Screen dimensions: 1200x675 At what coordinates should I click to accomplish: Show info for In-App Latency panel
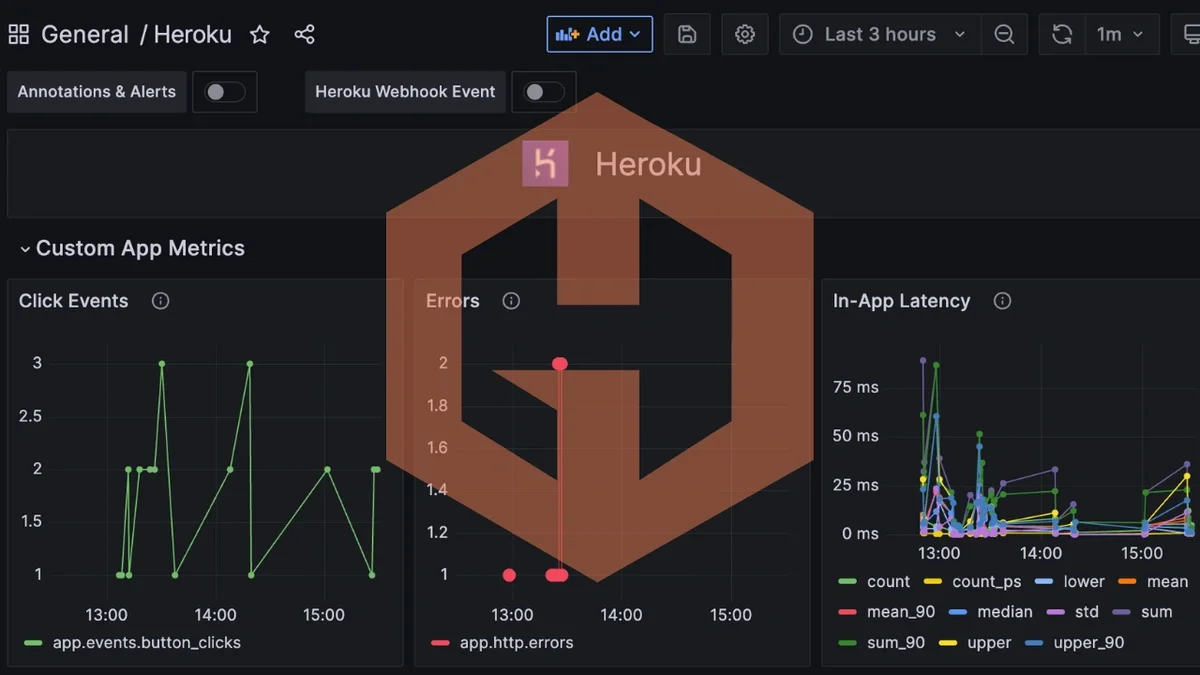pos(1002,301)
